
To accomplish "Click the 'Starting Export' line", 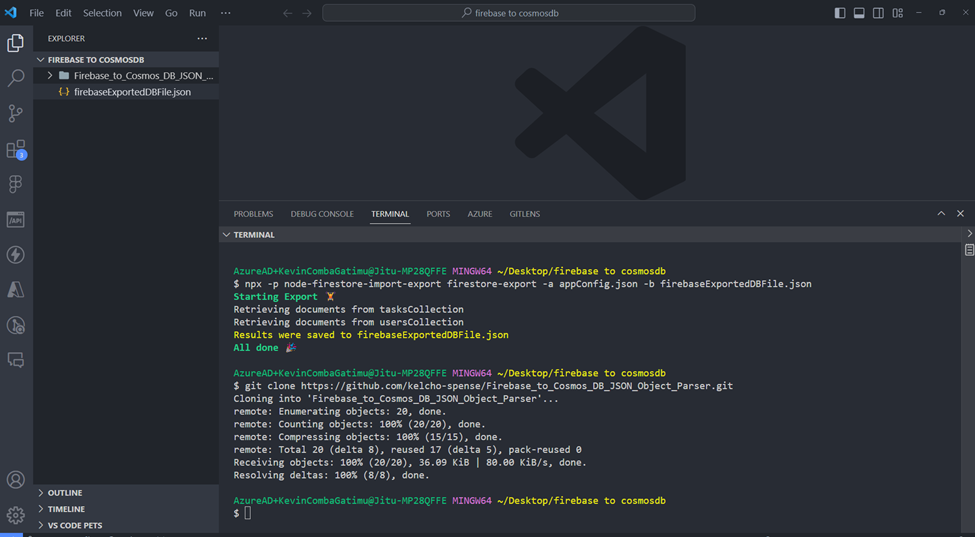I will (x=284, y=297).
